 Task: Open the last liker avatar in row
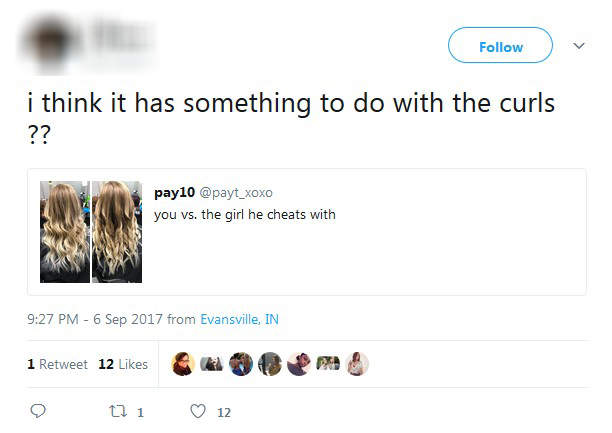357,364
